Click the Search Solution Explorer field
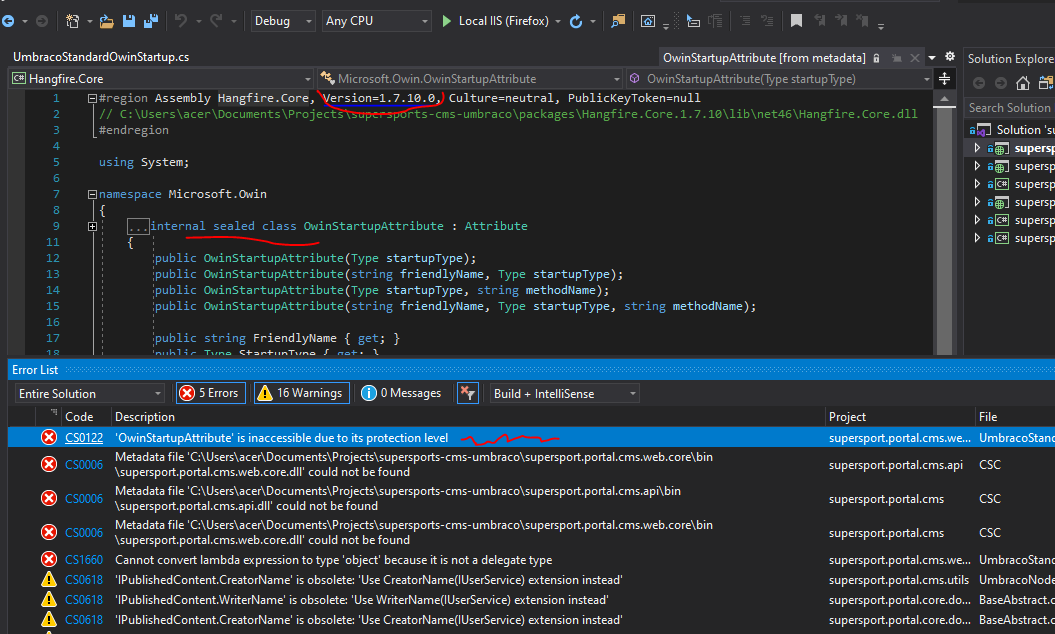The height and width of the screenshot is (634, 1055). pyautogui.click(x=1008, y=107)
